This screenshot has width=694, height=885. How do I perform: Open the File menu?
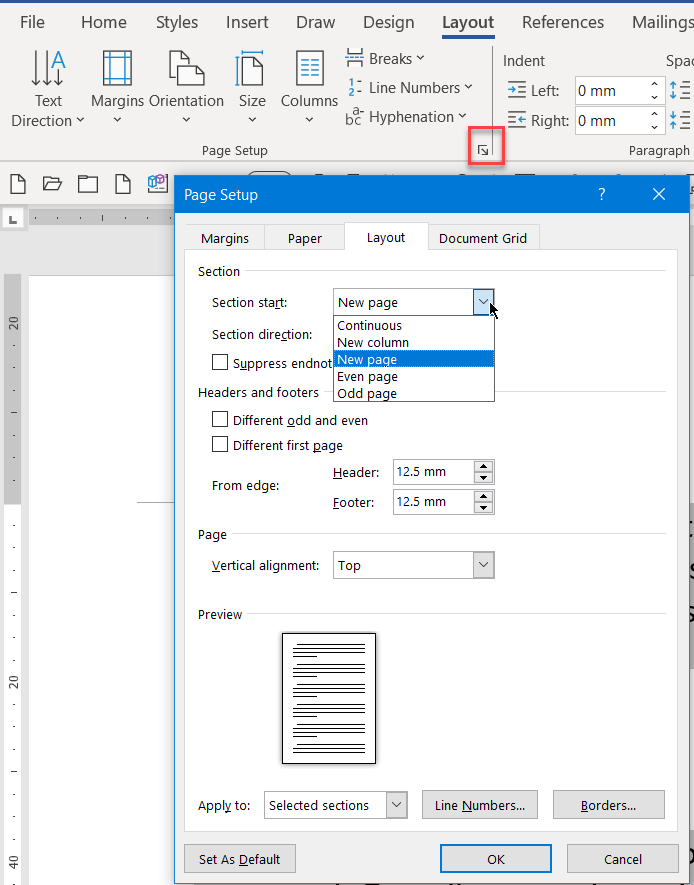(x=32, y=23)
